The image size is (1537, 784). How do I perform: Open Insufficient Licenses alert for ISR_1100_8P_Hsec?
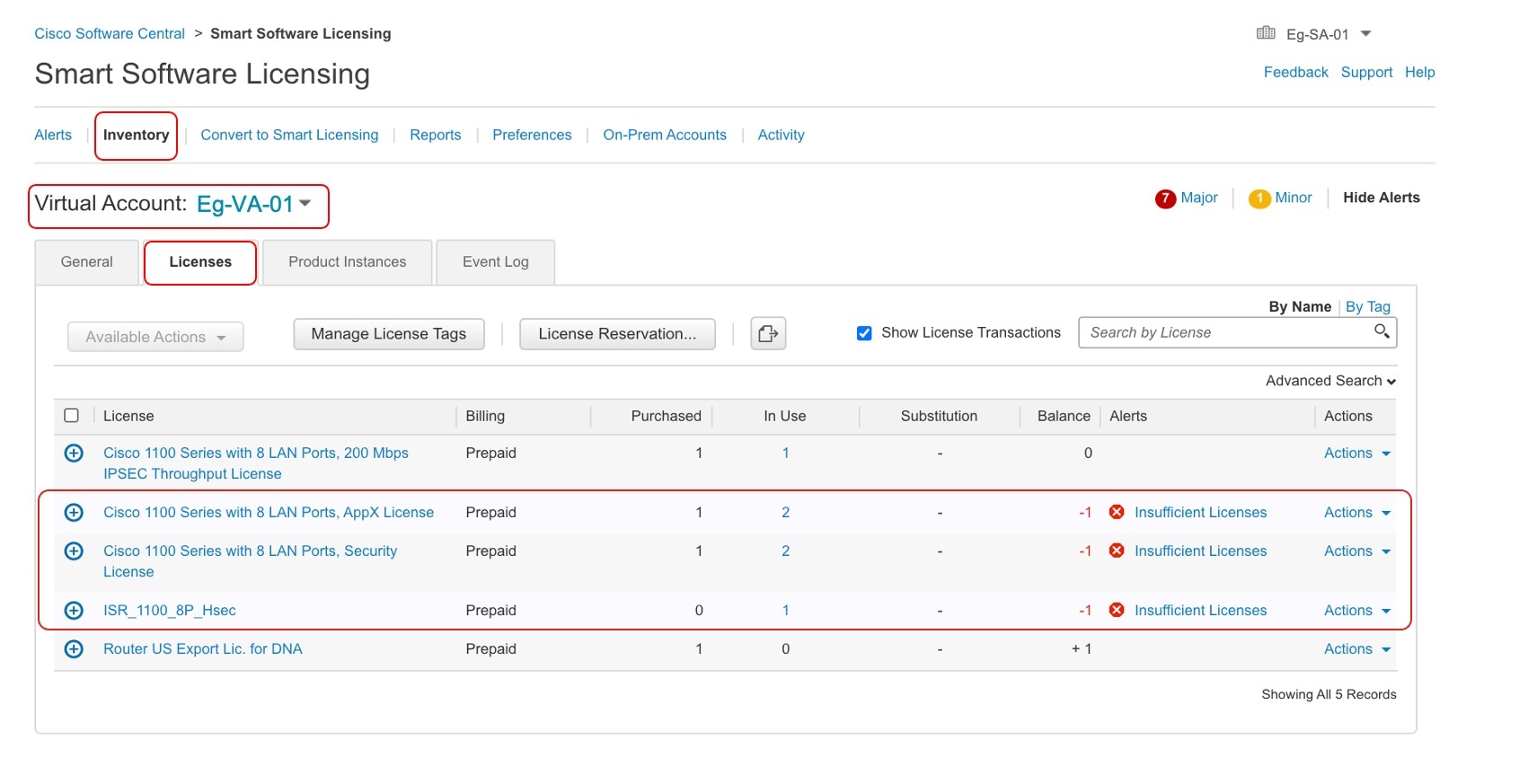1200,610
